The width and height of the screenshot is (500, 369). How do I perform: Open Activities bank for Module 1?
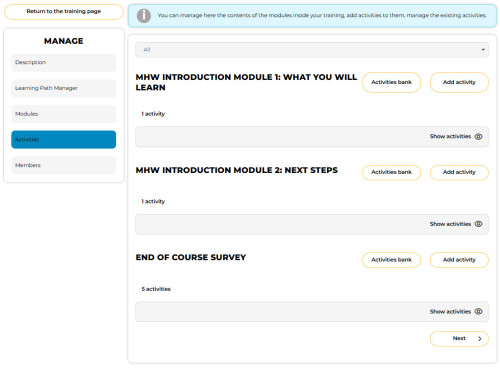pyautogui.click(x=391, y=82)
